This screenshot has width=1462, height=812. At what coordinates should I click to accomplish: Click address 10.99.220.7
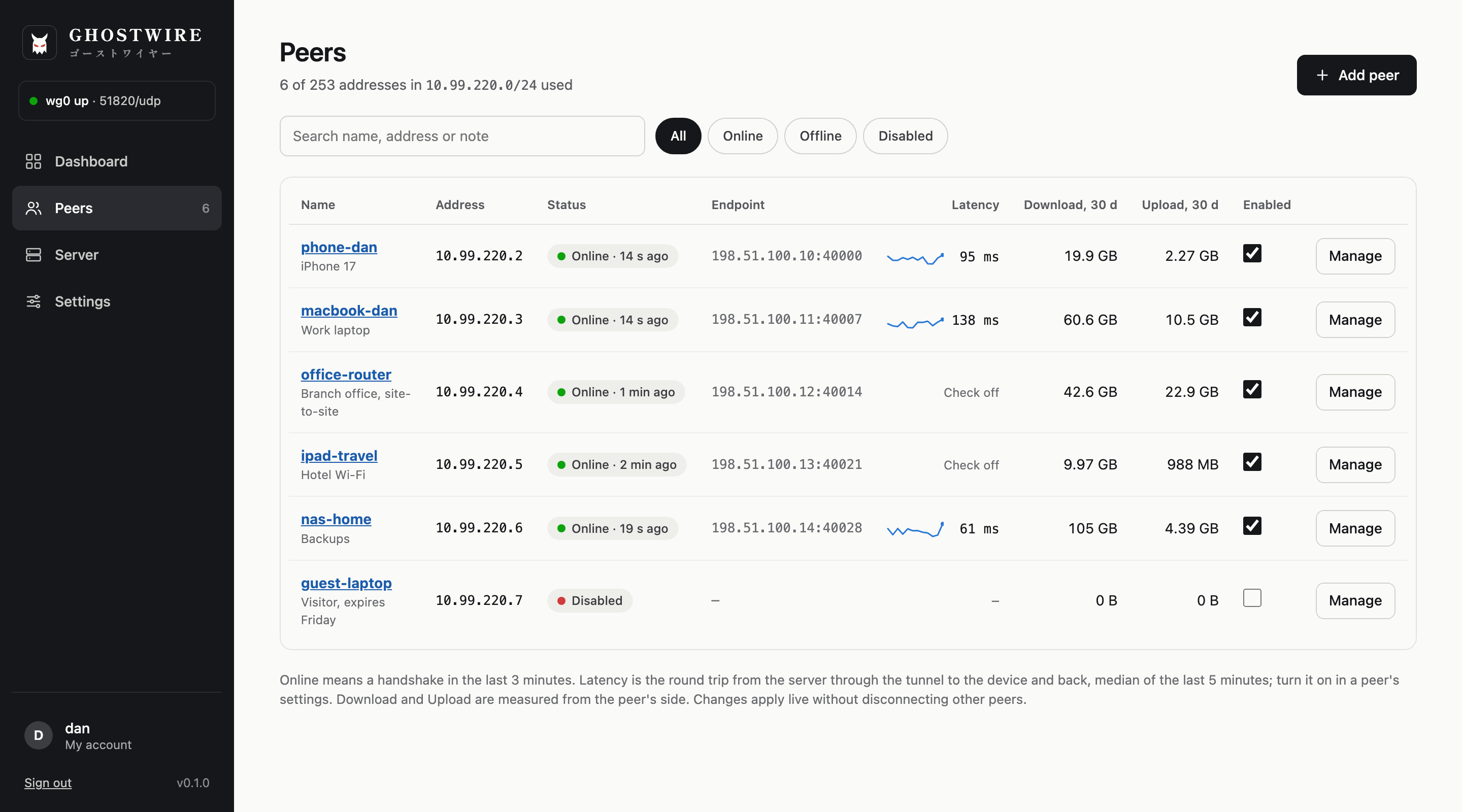(x=479, y=601)
